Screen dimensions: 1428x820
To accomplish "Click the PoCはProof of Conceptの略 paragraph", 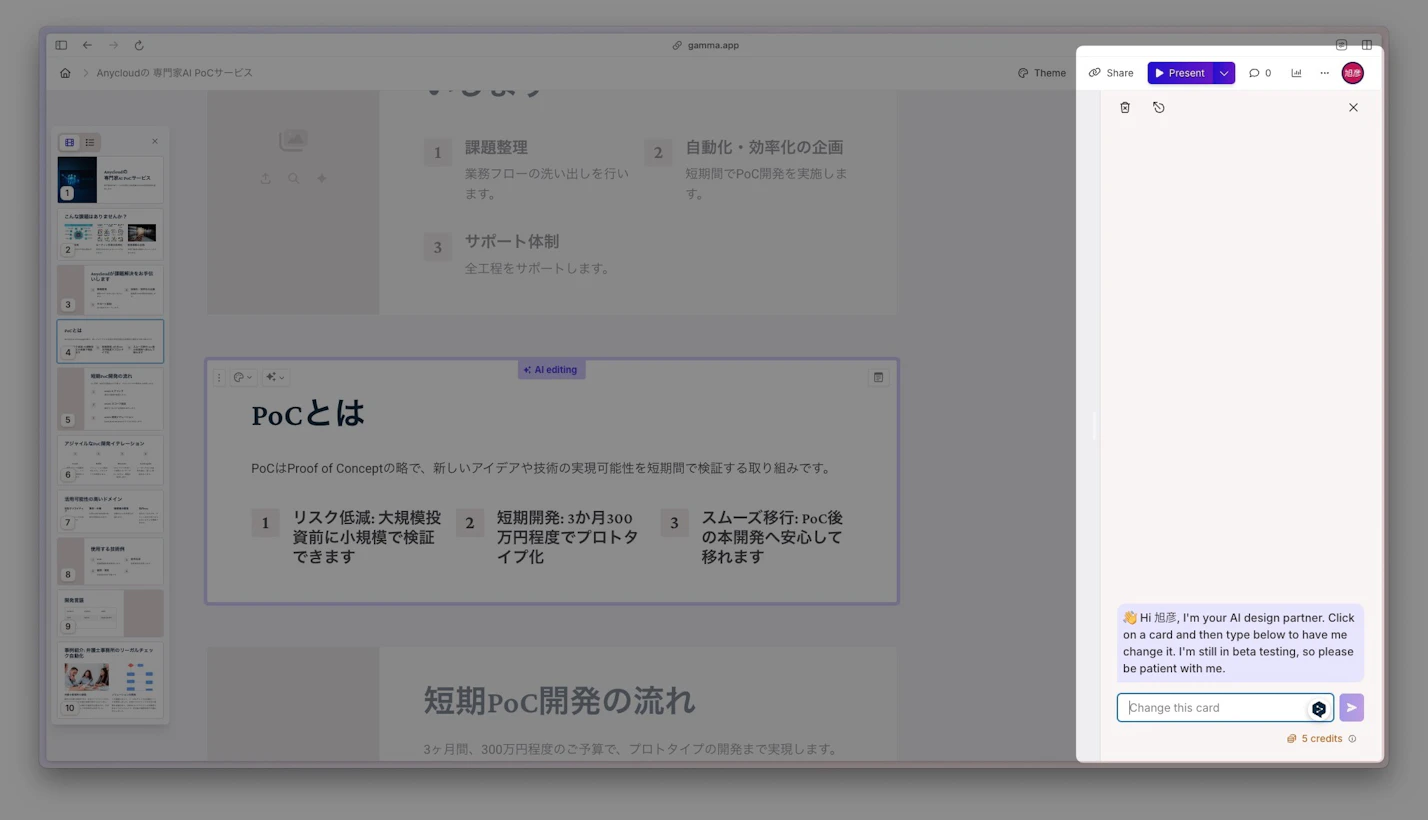I will pos(541,468).
